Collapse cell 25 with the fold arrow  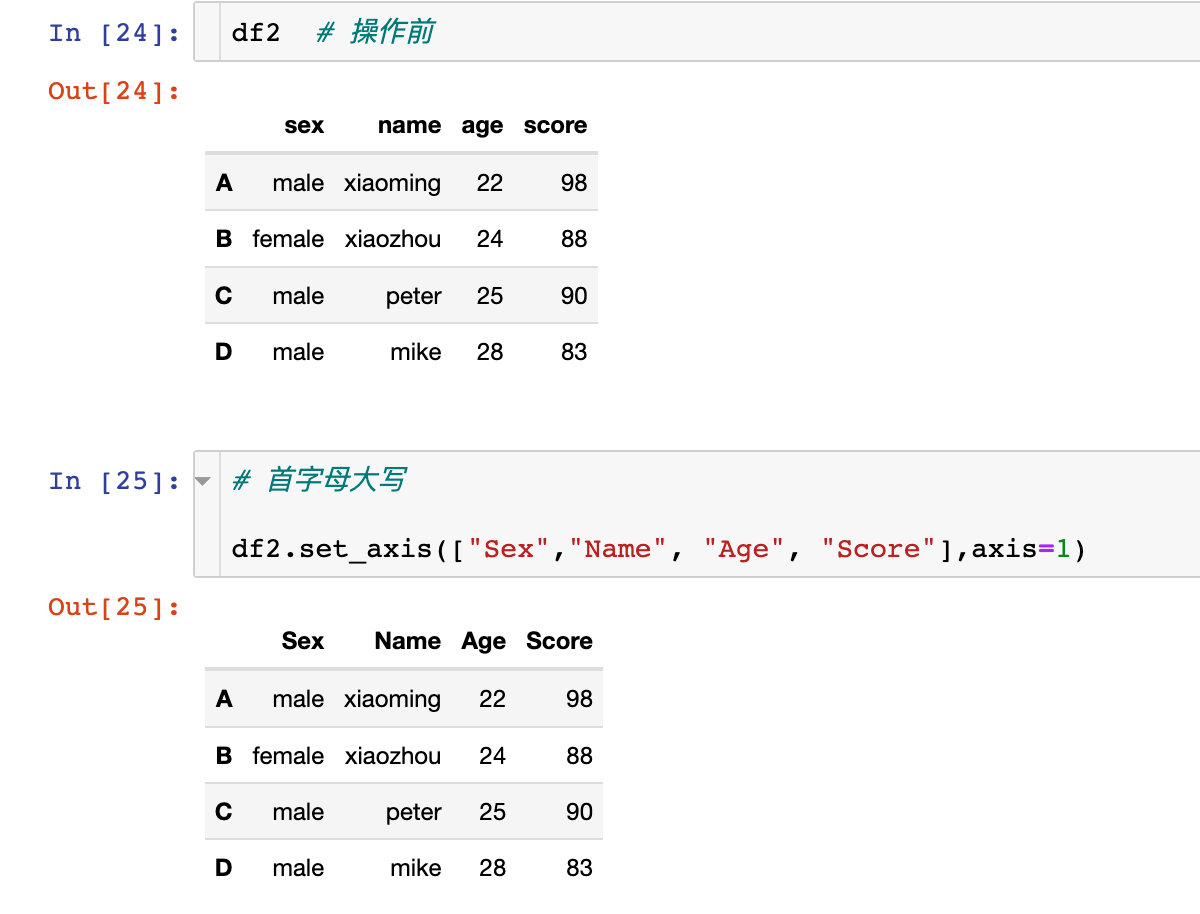(x=203, y=482)
